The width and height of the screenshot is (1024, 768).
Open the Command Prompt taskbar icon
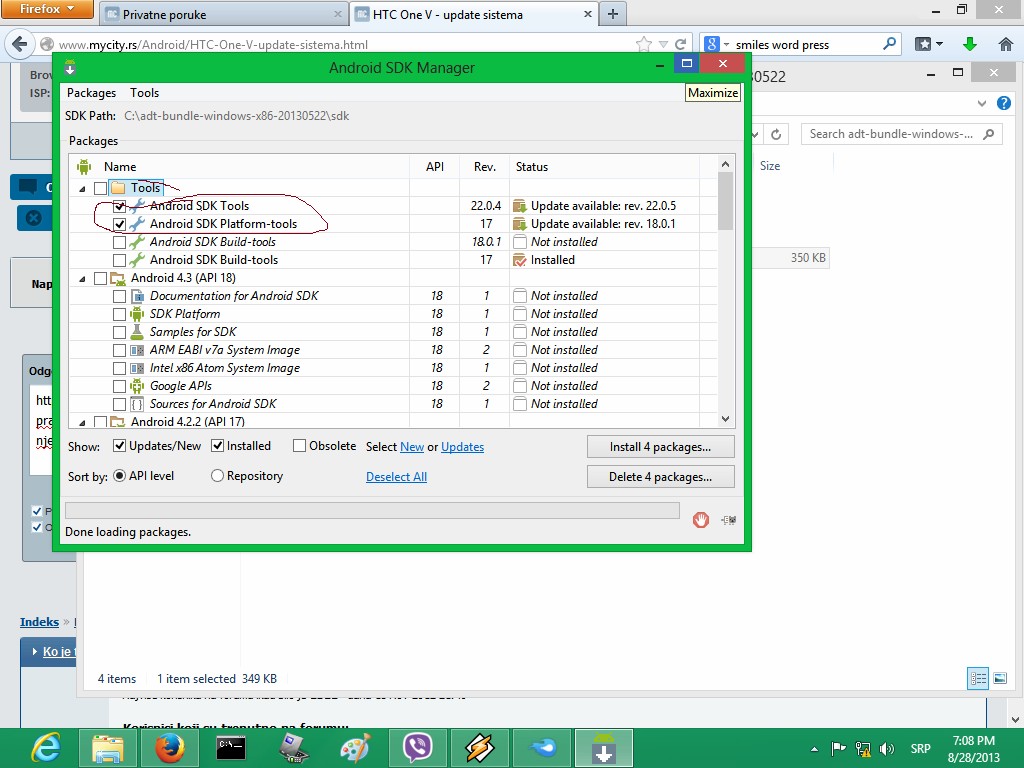click(x=231, y=748)
